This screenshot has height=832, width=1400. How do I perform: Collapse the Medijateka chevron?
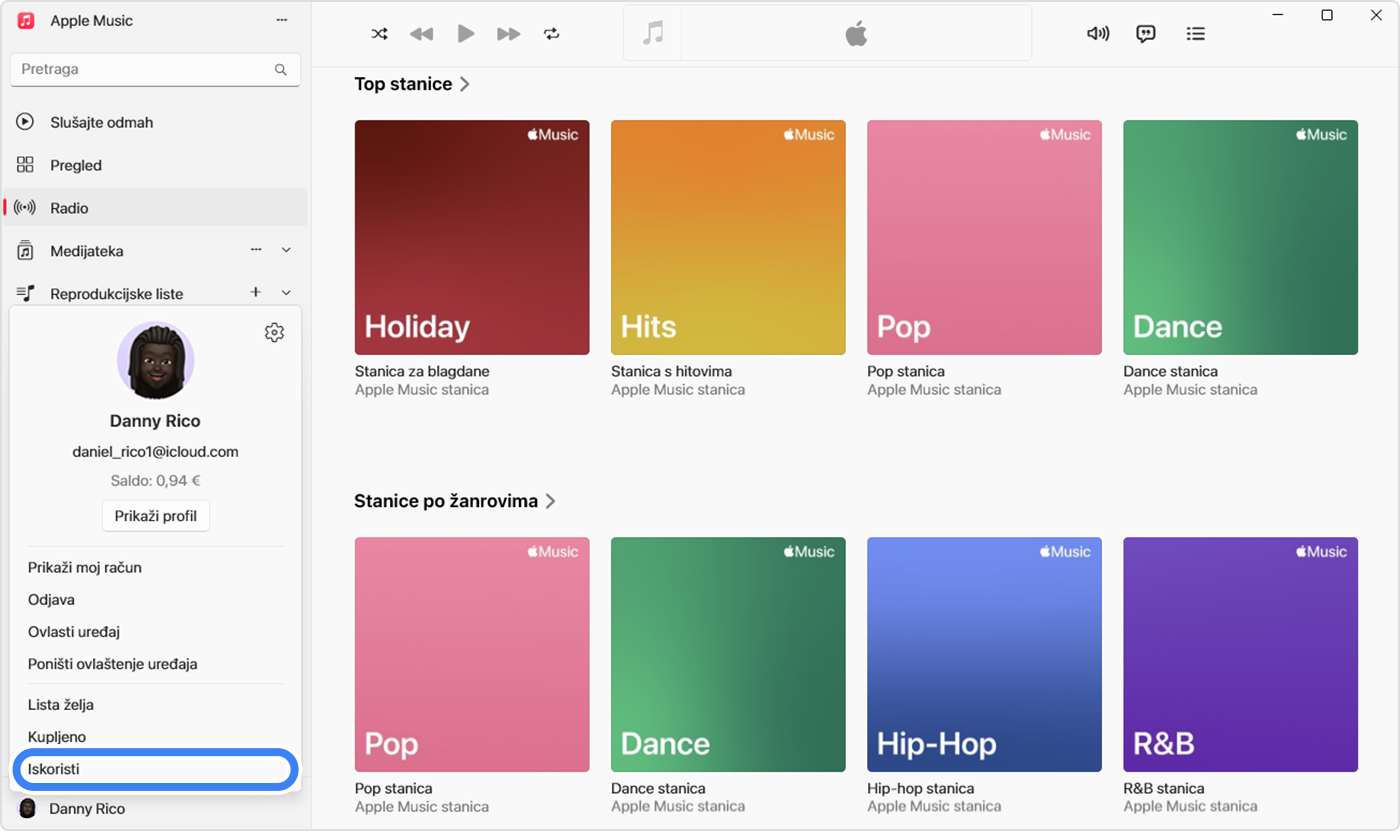pos(286,250)
